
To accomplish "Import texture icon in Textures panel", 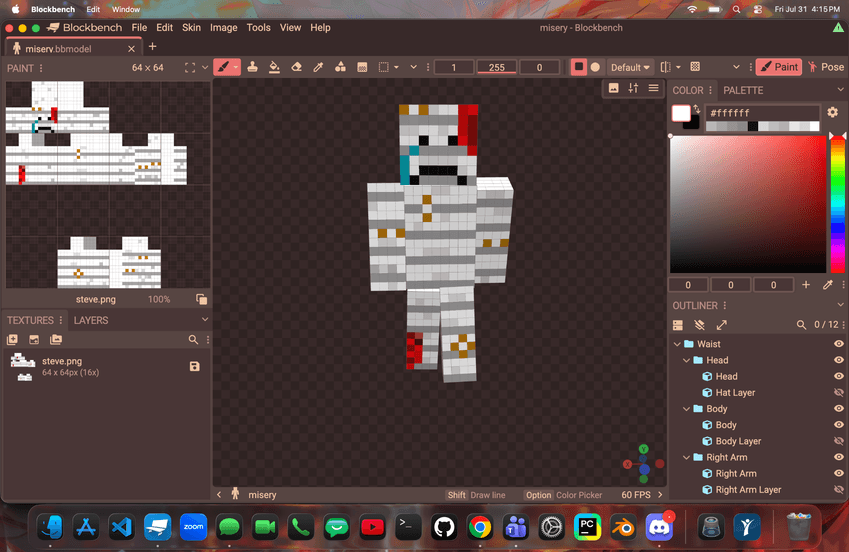I will pos(34,340).
